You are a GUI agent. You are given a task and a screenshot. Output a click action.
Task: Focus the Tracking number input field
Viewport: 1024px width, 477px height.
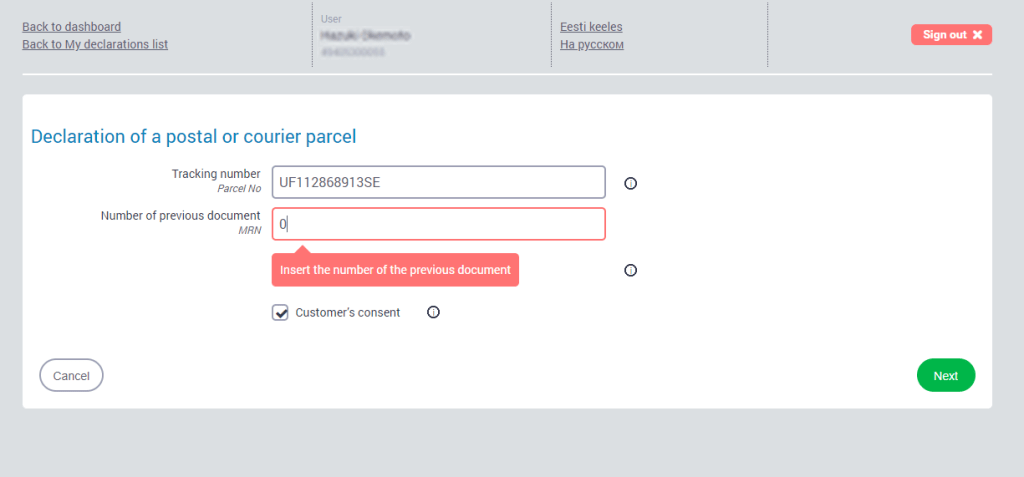coord(438,182)
